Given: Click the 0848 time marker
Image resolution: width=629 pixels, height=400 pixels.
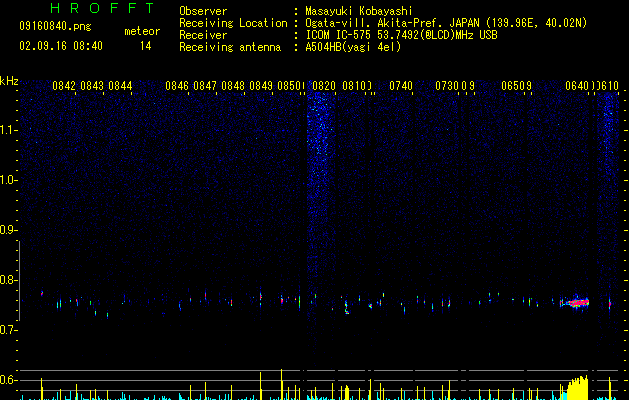Looking at the screenshot, I should 233,86.
